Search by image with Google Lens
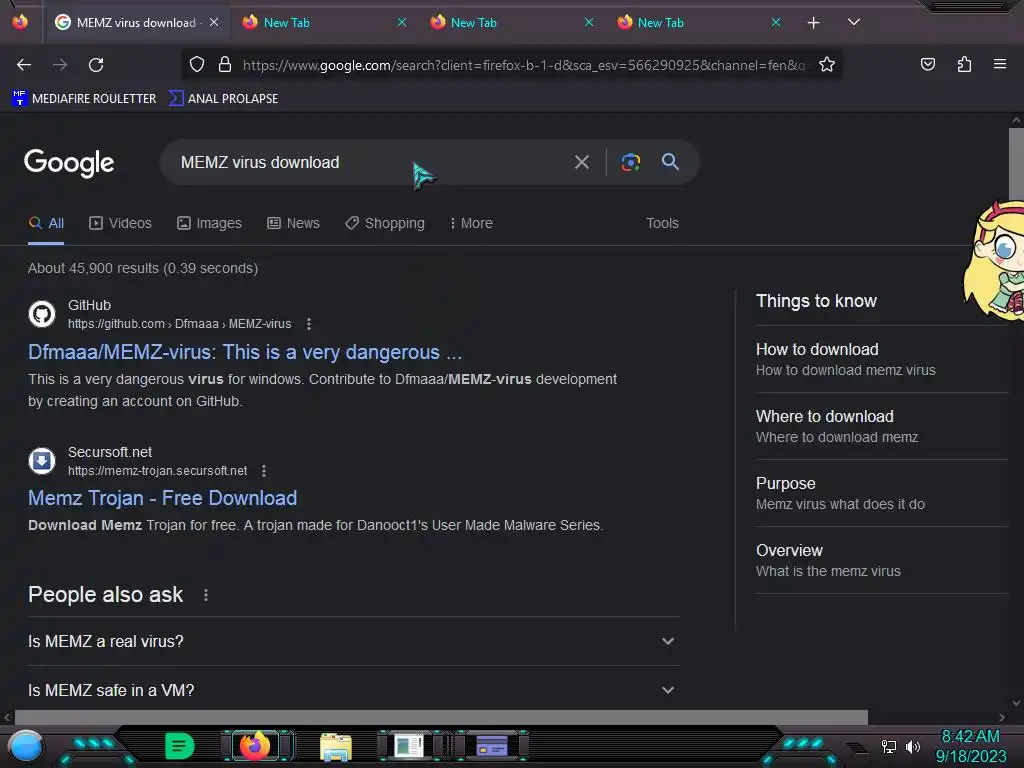The image size is (1024, 768). coord(630,162)
